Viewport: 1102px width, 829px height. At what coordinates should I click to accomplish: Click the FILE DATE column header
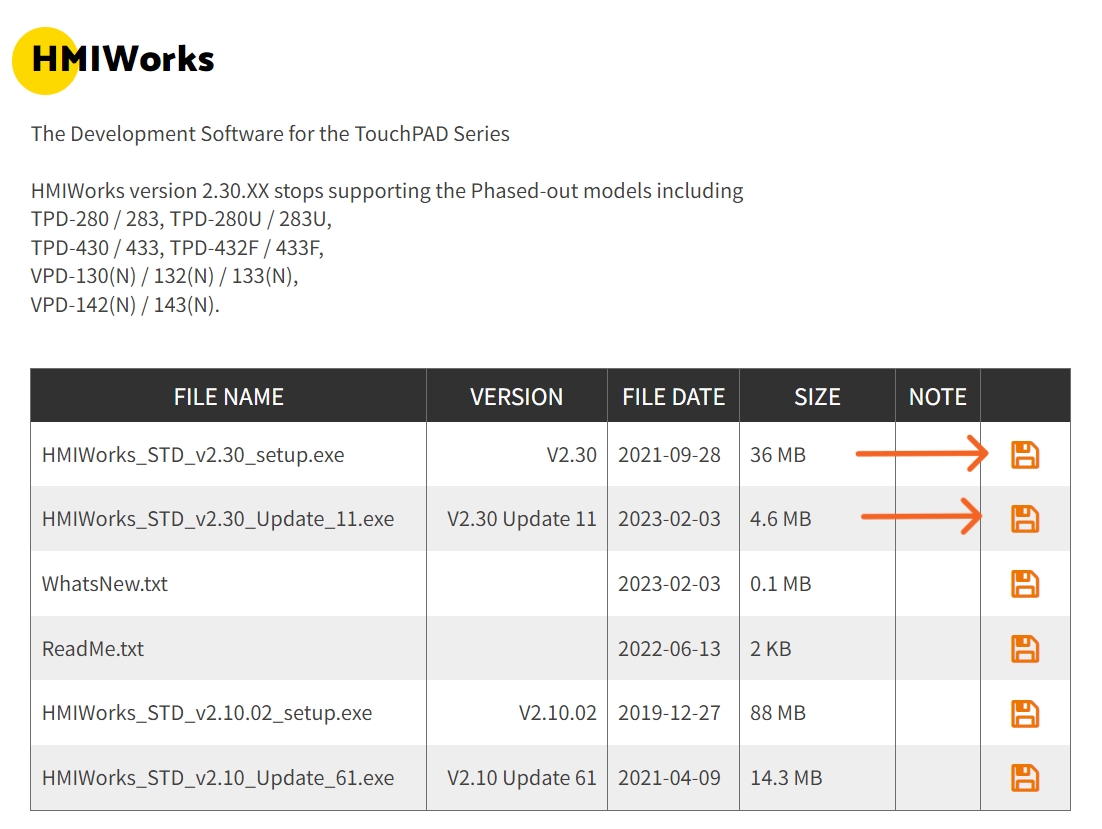[673, 396]
